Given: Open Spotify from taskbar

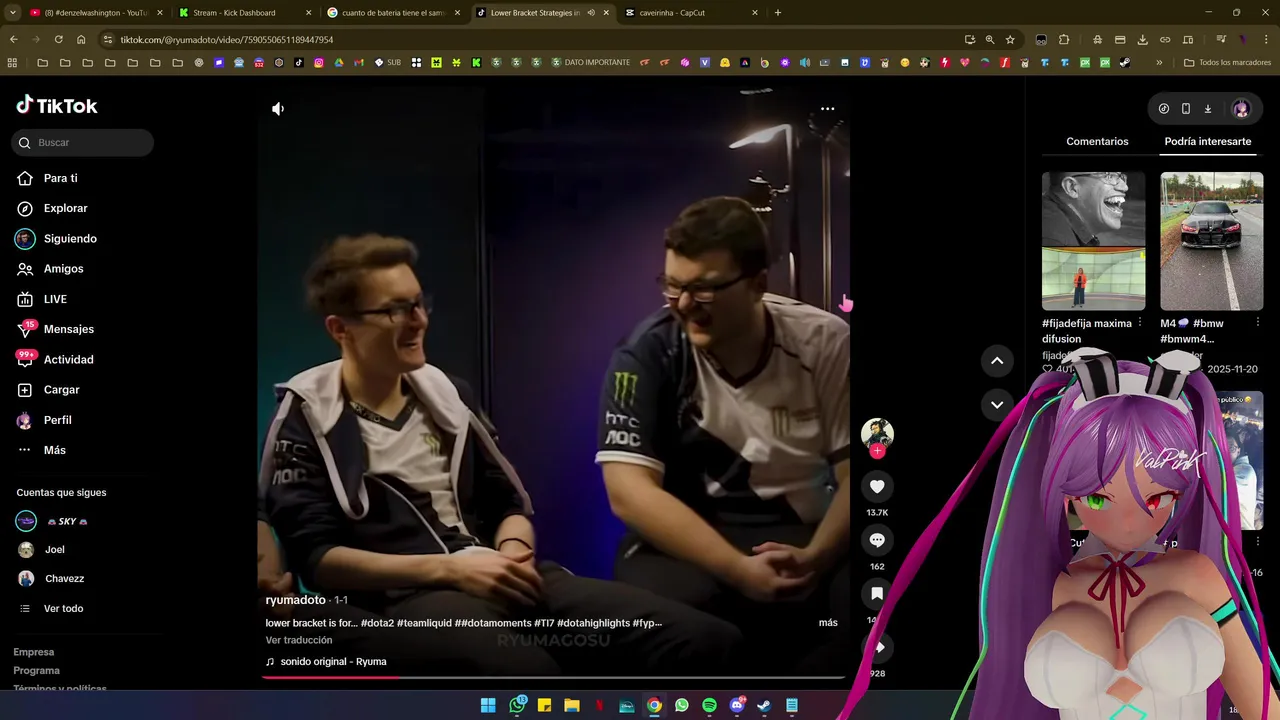Looking at the screenshot, I should pyautogui.click(x=709, y=705).
